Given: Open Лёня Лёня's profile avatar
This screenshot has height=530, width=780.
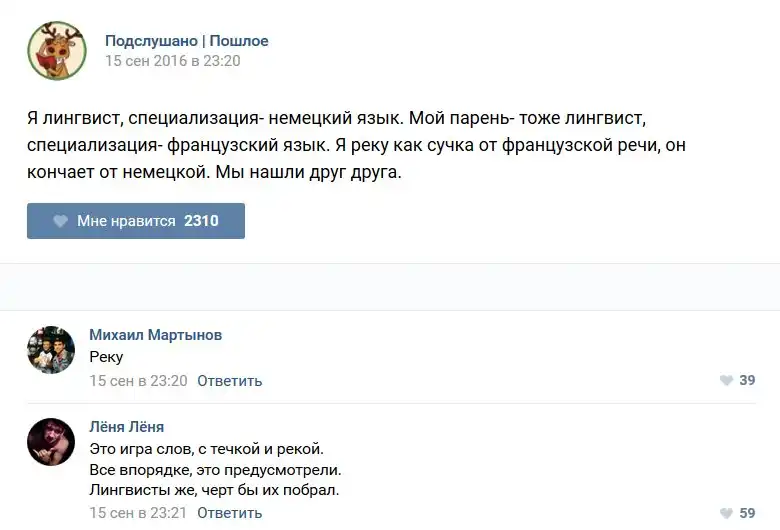Looking at the screenshot, I should [51, 442].
